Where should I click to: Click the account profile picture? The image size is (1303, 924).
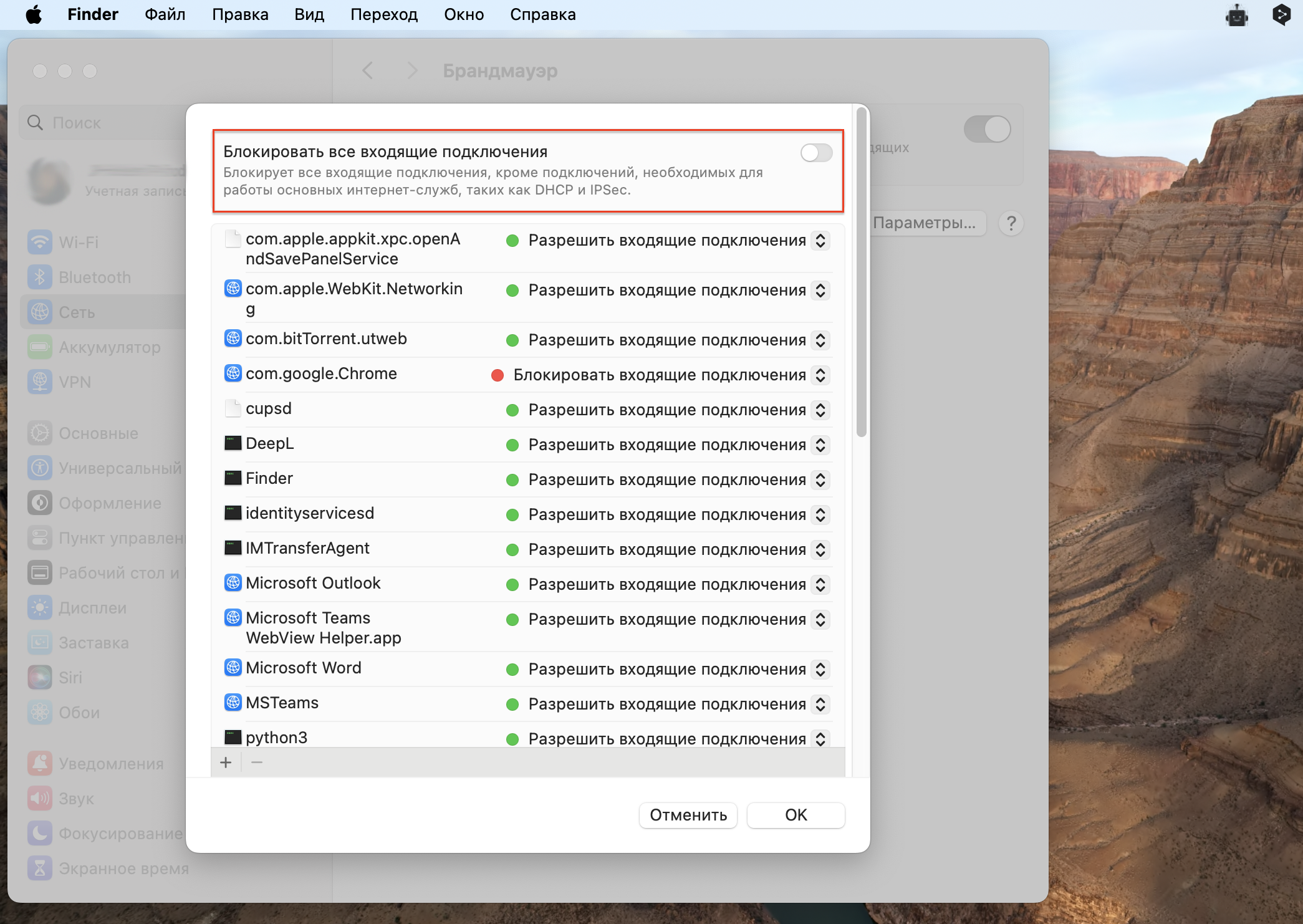pyautogui.click(x=49, y=181)
